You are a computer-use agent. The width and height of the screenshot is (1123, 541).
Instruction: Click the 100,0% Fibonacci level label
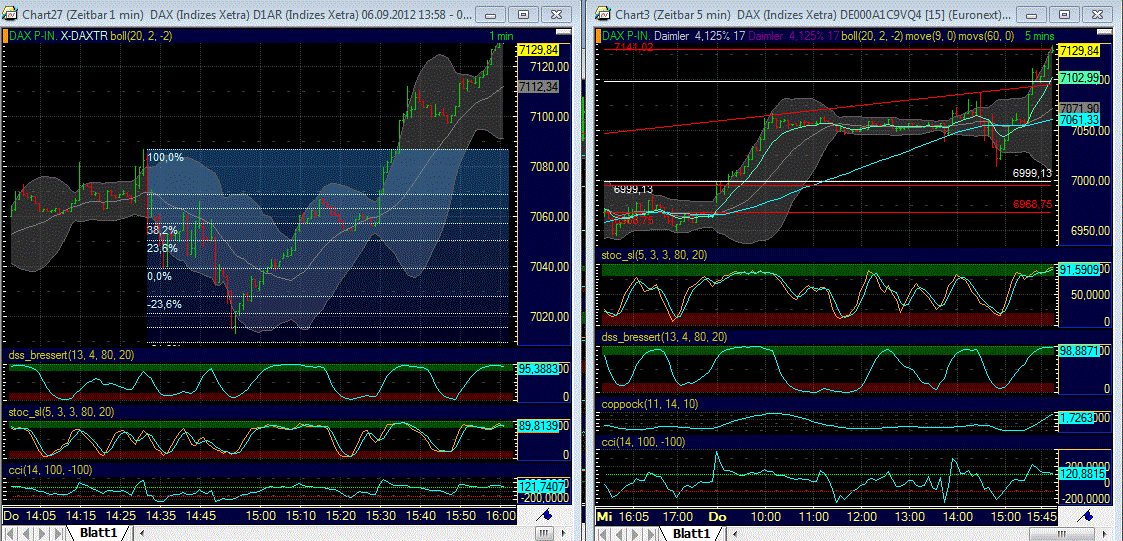(165, 157)
